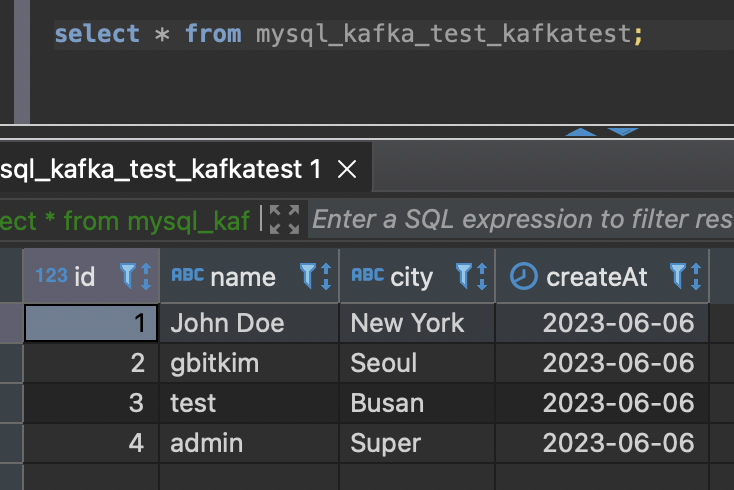Image resolution: width=734 pixels, height=490 pixels.
Task: Click the clock icon of createAt column
Action: (523, 276)
